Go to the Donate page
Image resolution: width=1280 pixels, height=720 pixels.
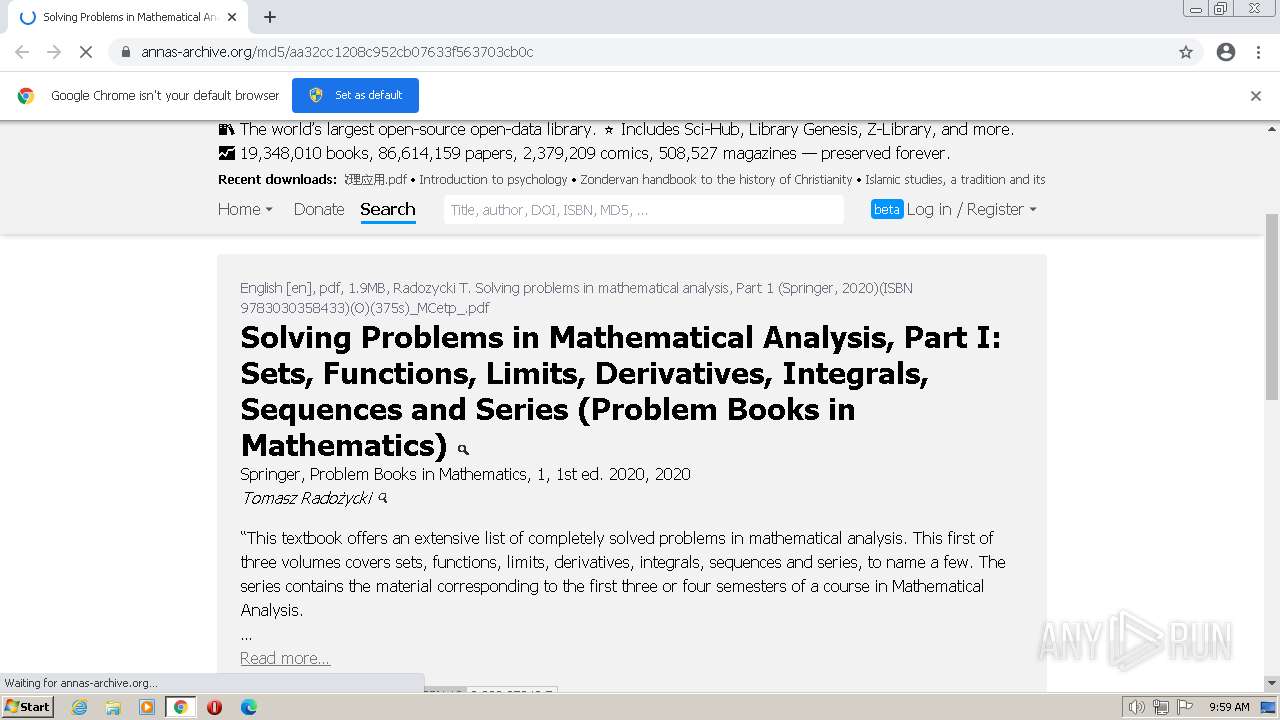pyautogui.click(x=319, y=209)
